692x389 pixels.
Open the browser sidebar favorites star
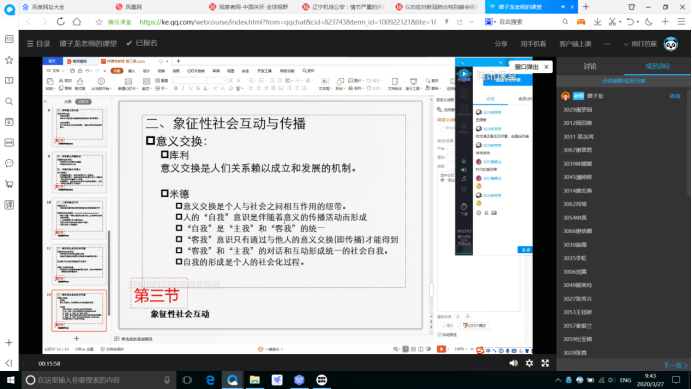9,60
